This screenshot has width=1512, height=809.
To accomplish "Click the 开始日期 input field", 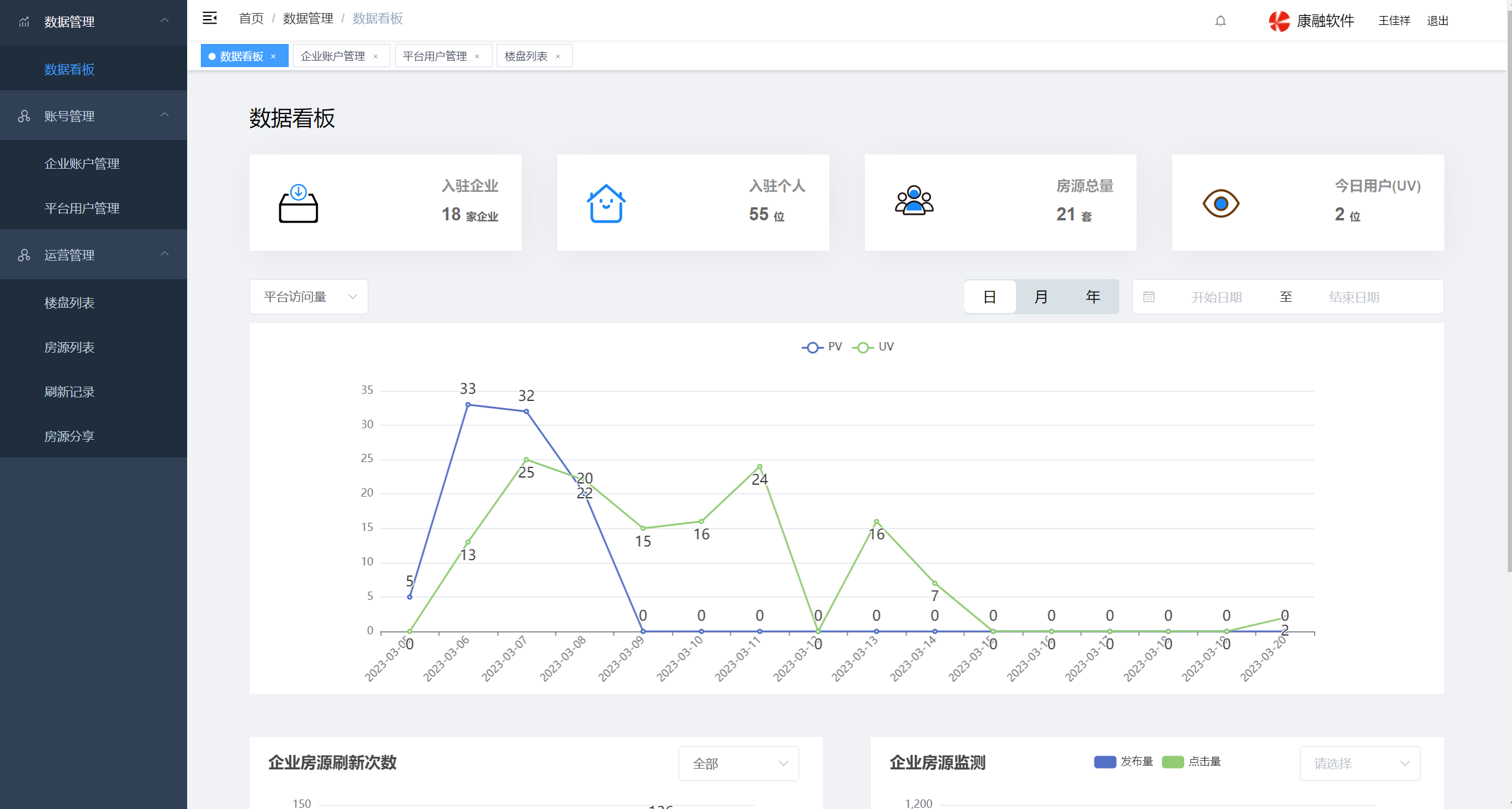I will coord(1217,297).
